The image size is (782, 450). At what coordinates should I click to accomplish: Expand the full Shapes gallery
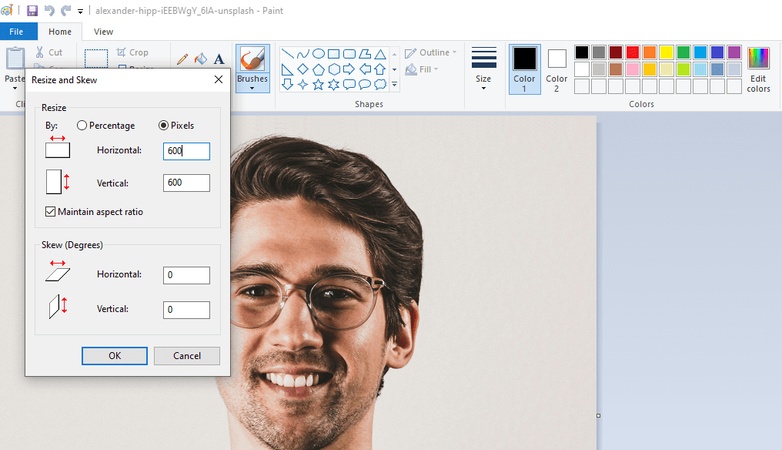pos(394,84)
